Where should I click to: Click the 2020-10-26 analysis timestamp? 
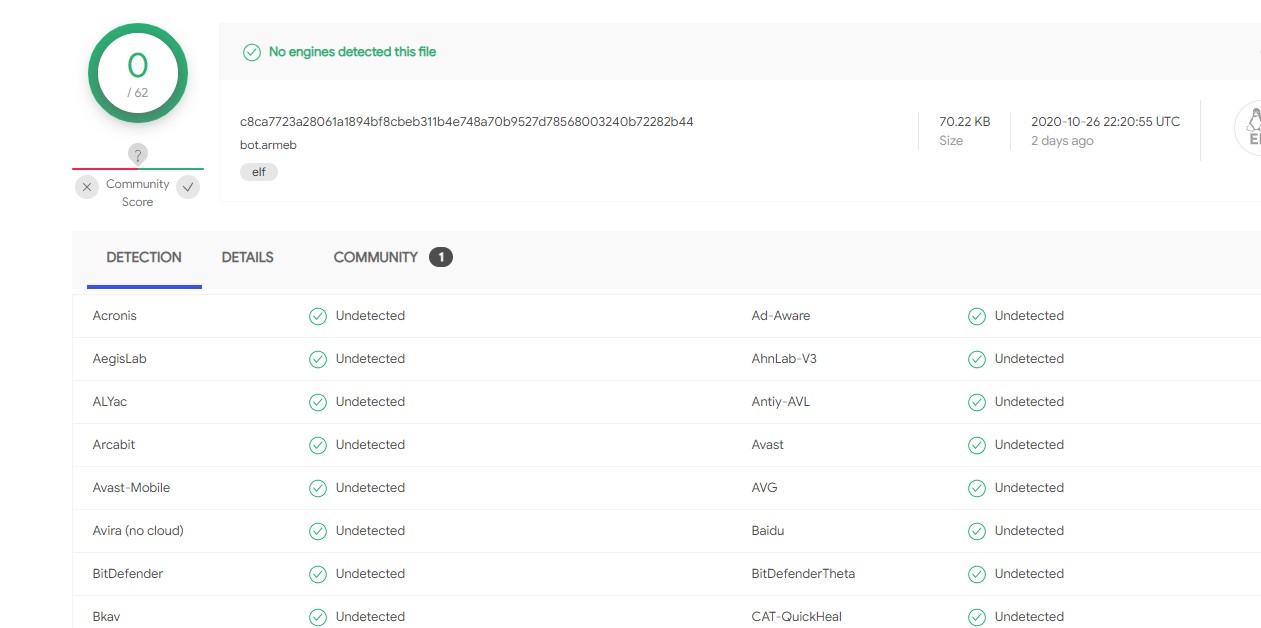(1105, 122)
